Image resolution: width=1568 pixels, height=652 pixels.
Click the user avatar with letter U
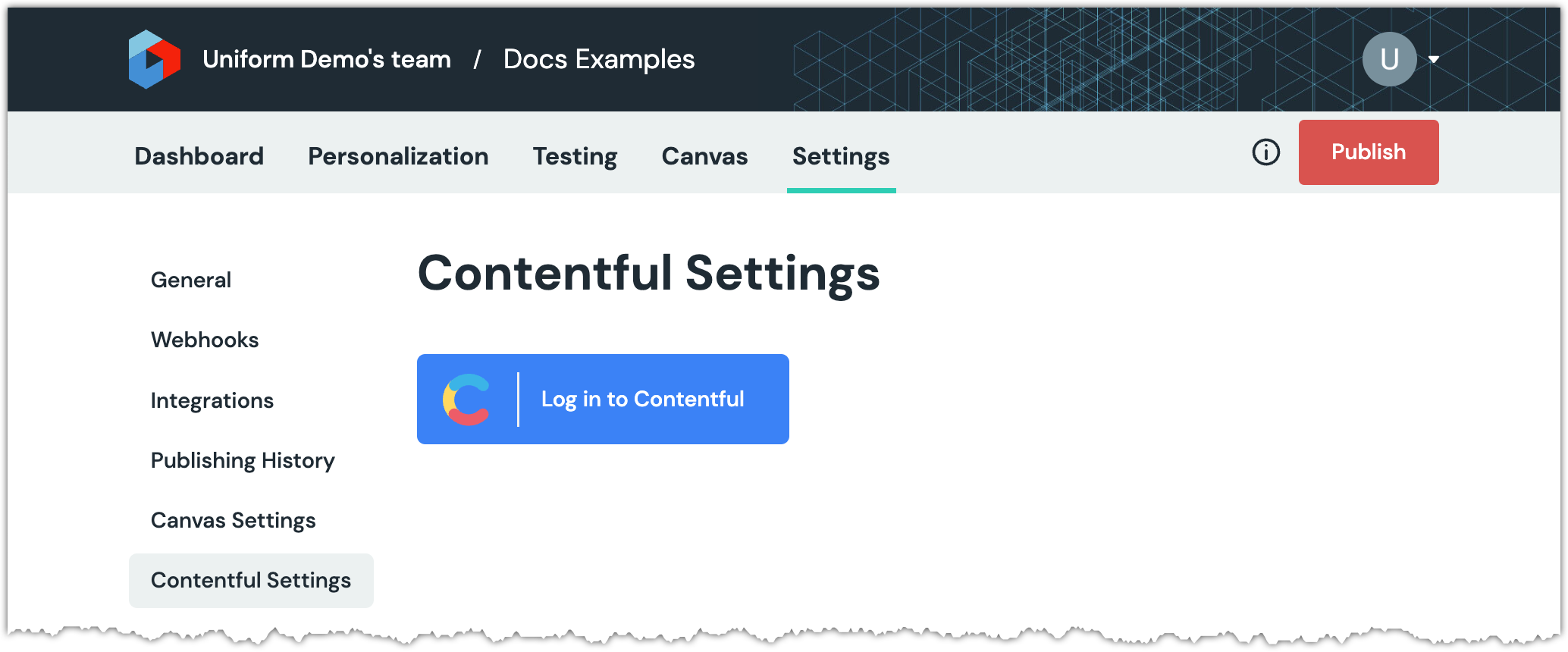pos(1389,59)
